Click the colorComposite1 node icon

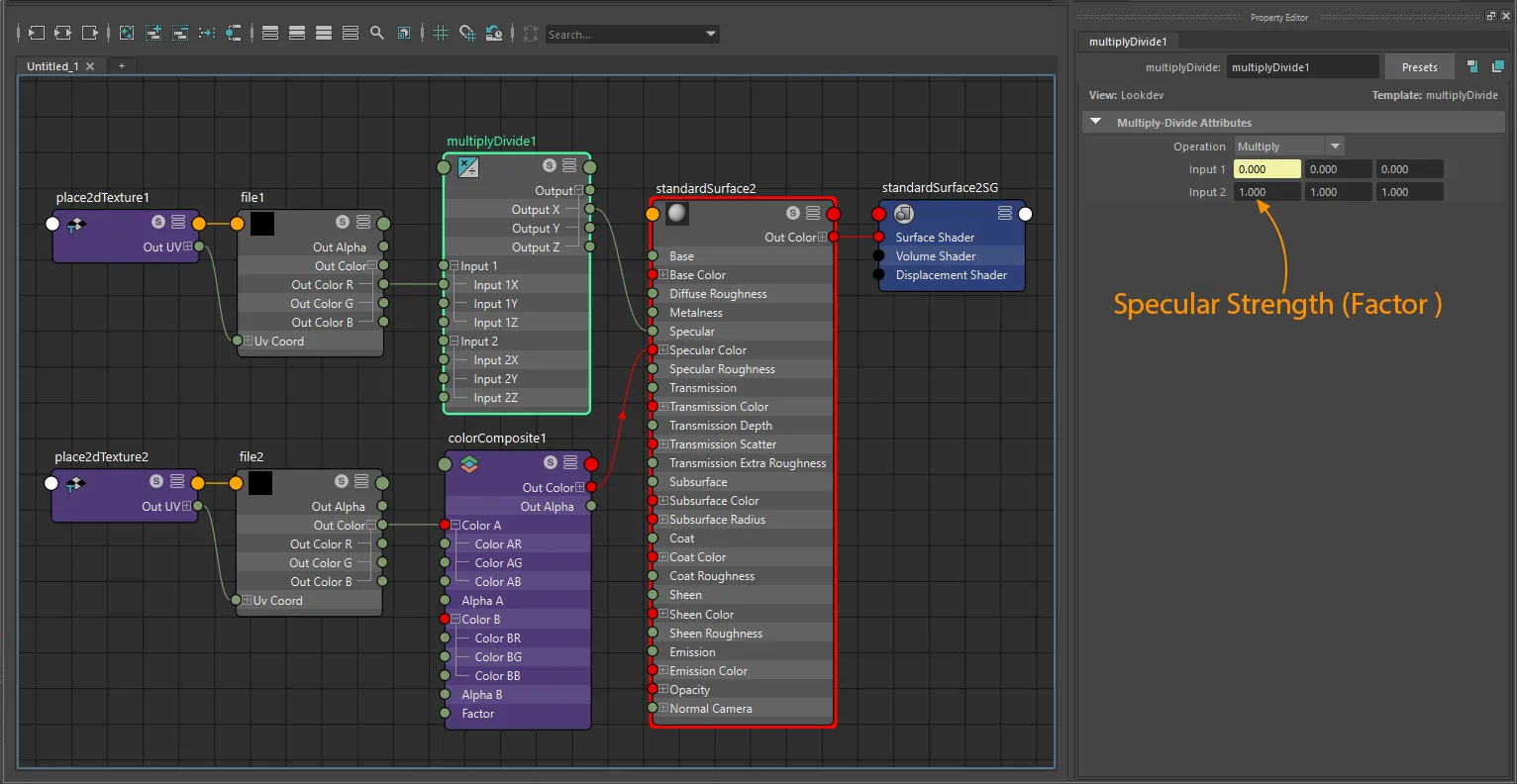pos(469,463)
